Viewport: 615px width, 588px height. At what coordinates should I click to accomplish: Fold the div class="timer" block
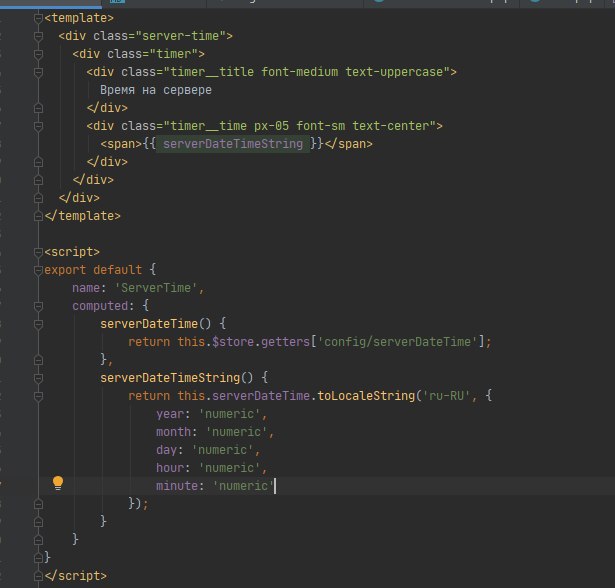(38, 54)
